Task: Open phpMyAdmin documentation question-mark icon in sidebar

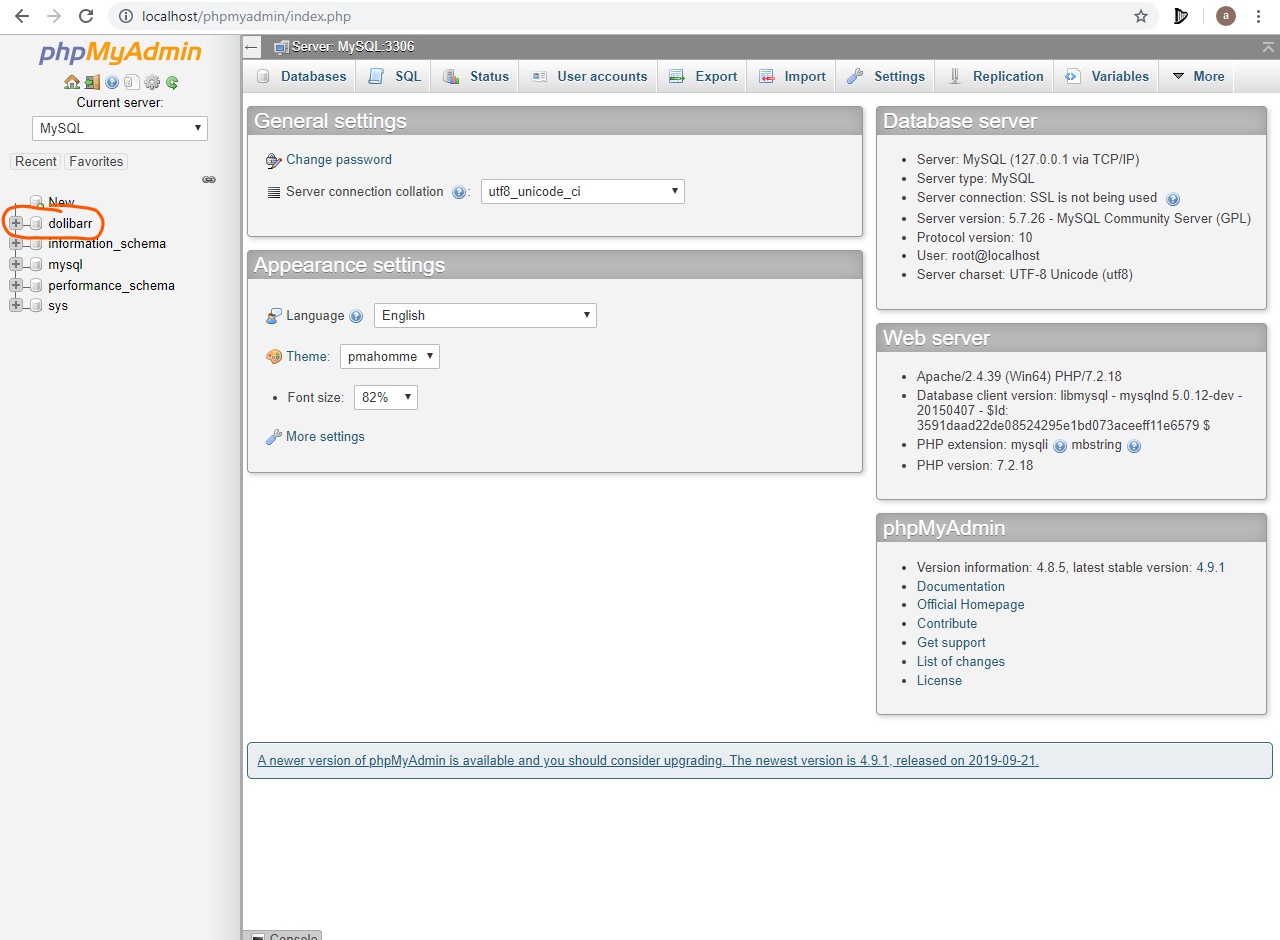Action: coord(112,82)
